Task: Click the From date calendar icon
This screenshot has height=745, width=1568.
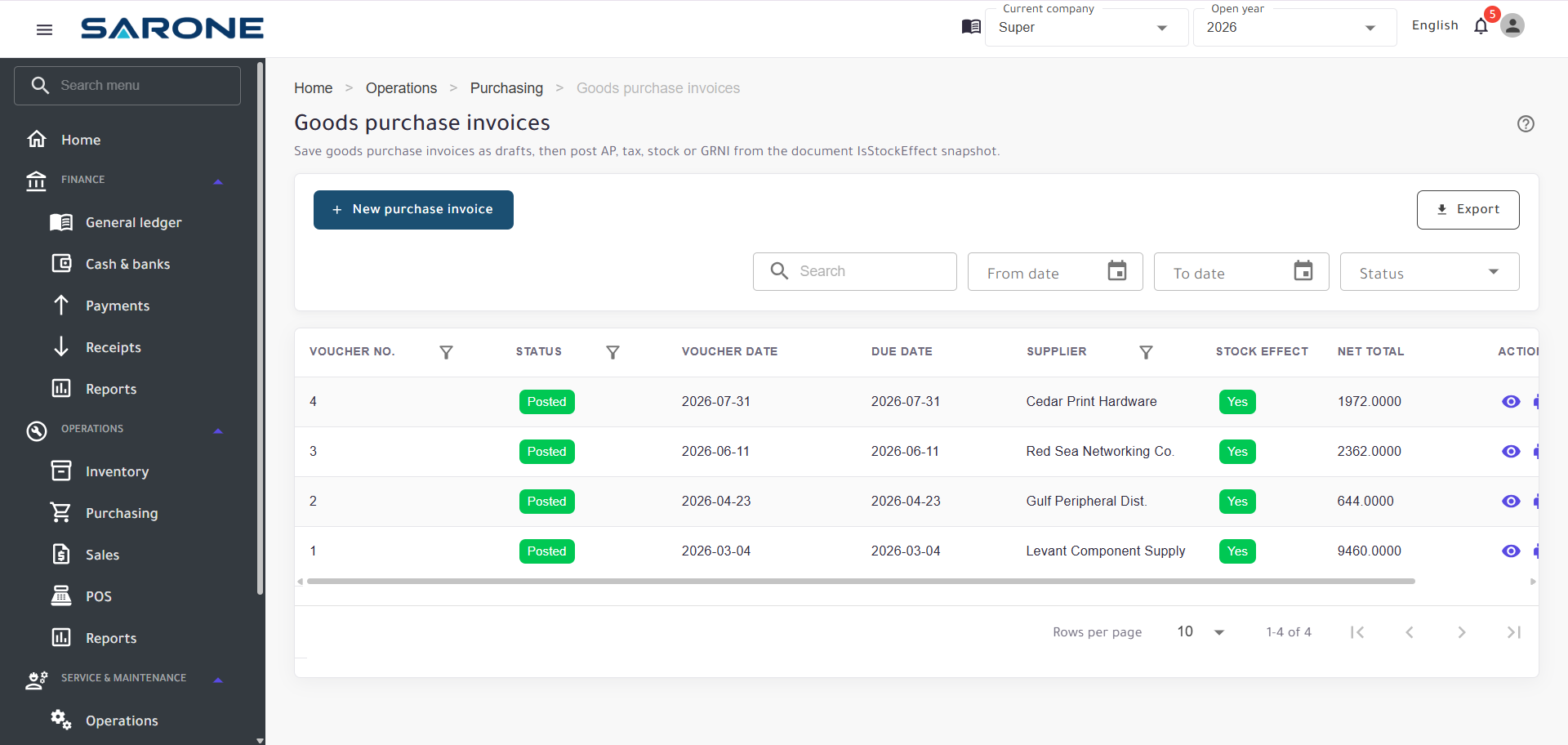Action: pos(1117,270)
